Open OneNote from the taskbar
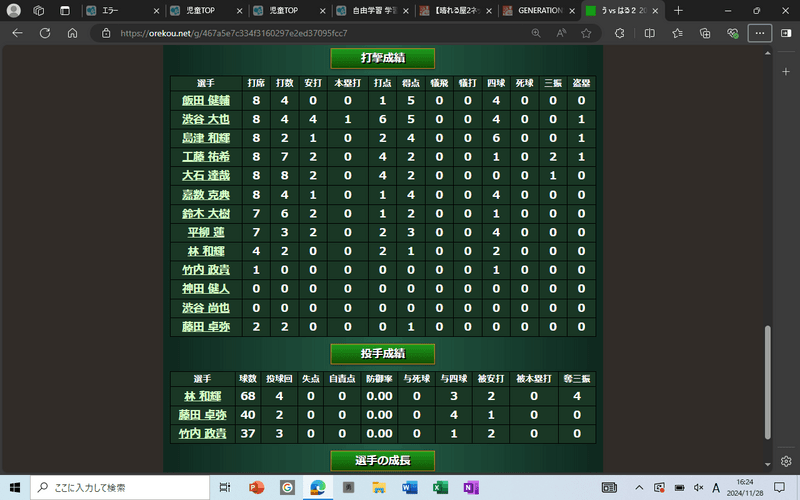The image size is (800, 500). pos(468,487)
